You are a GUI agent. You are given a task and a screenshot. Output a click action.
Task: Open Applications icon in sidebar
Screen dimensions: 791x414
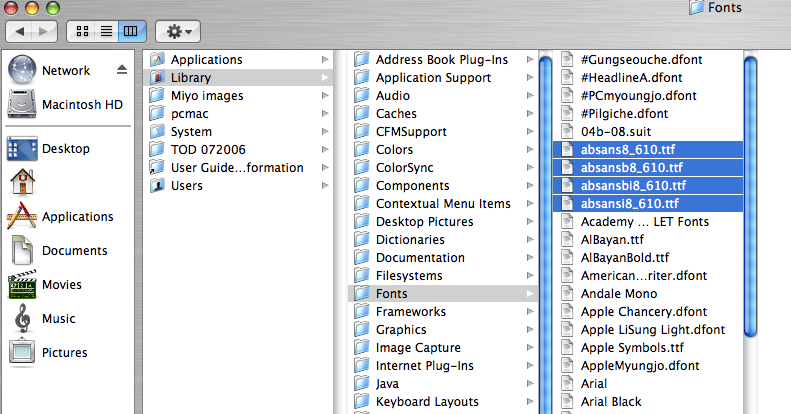point(22,216)
